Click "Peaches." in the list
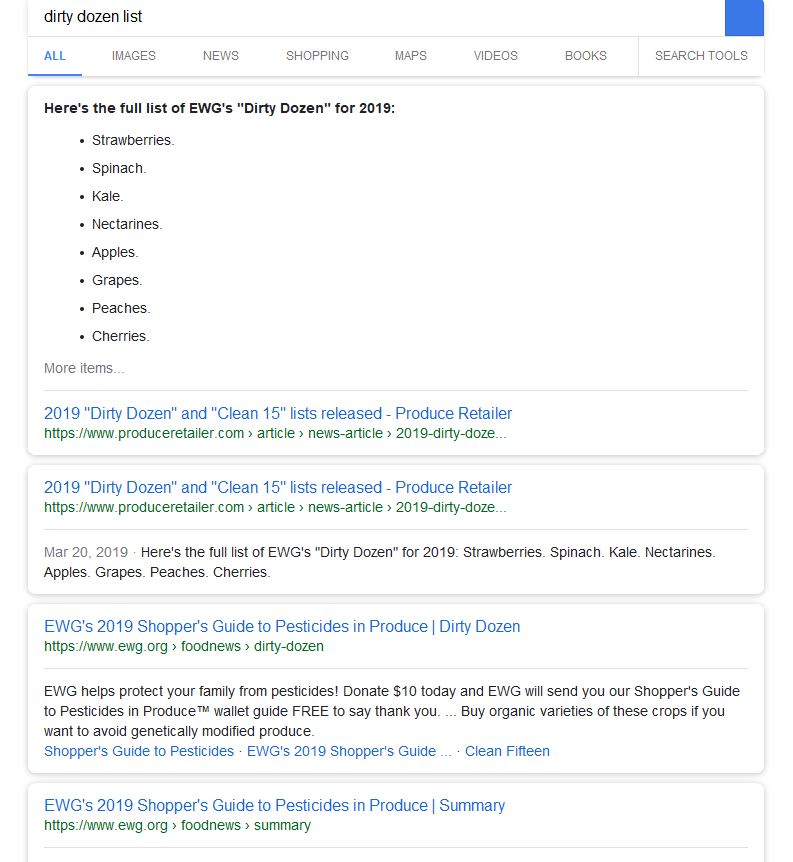Image resolution: width=793 pixels, height=862 pixels. pyautogui.click(x=121, y=309)
